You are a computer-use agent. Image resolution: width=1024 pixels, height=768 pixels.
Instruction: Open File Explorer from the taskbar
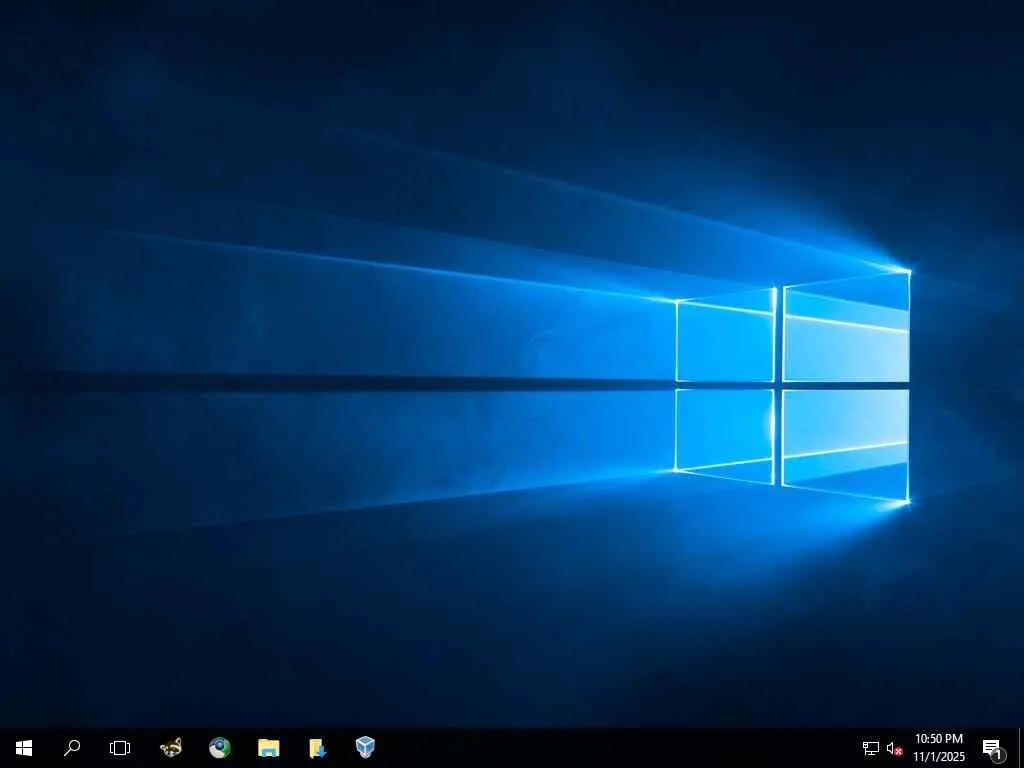click(268, 748)
